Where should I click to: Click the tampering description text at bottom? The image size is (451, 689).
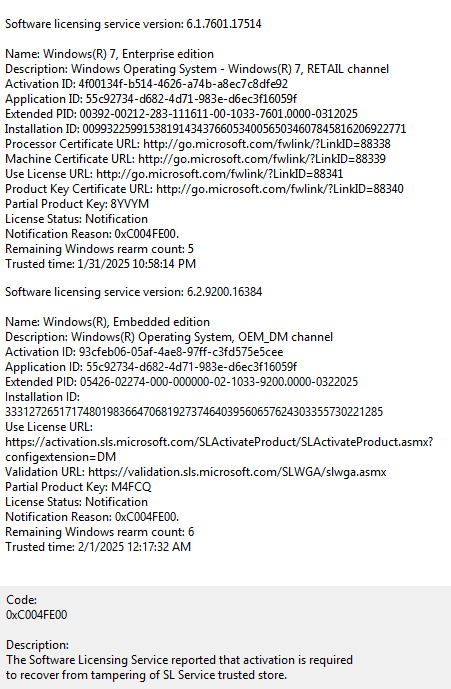[179, 667]
